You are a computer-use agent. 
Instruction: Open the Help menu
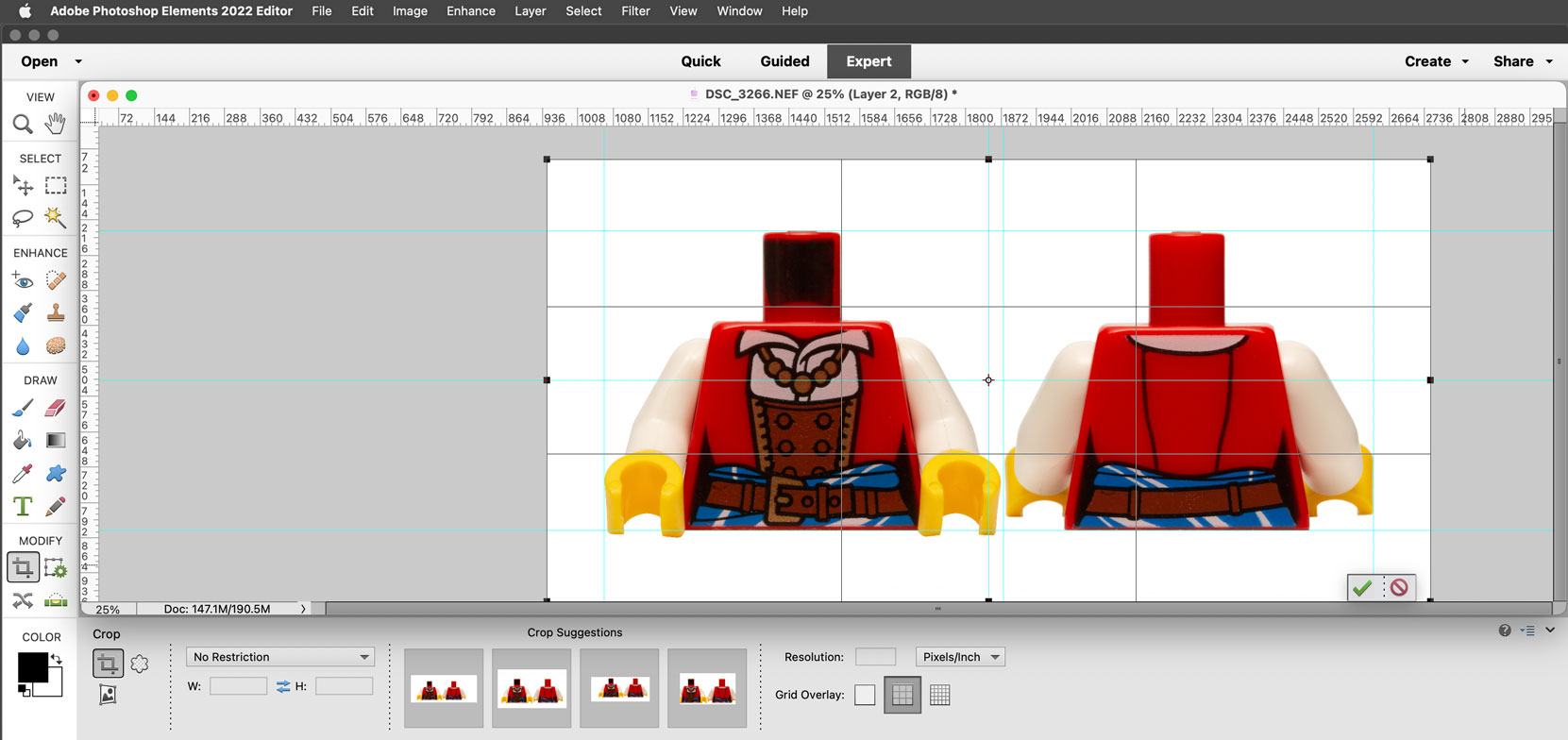click(795, 11)
